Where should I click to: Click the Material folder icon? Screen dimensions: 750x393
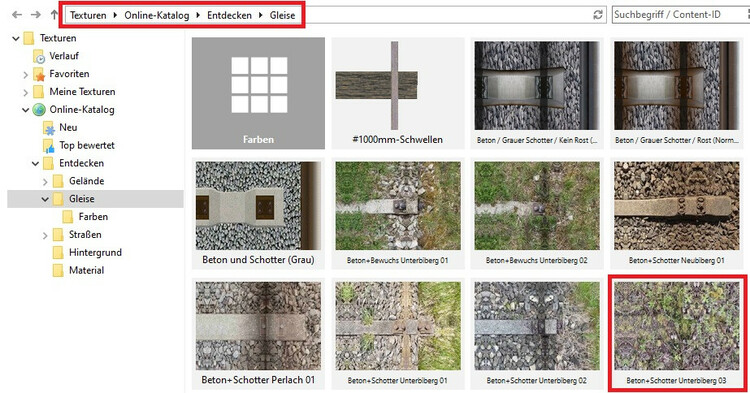tap(58, 270)
